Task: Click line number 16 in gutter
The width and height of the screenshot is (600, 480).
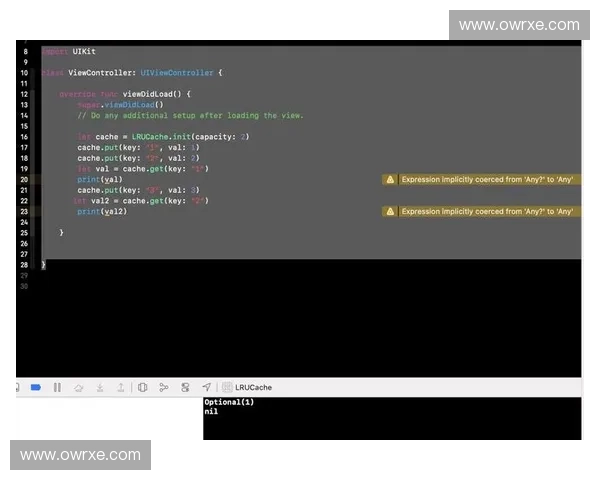Action: (24, 137)
